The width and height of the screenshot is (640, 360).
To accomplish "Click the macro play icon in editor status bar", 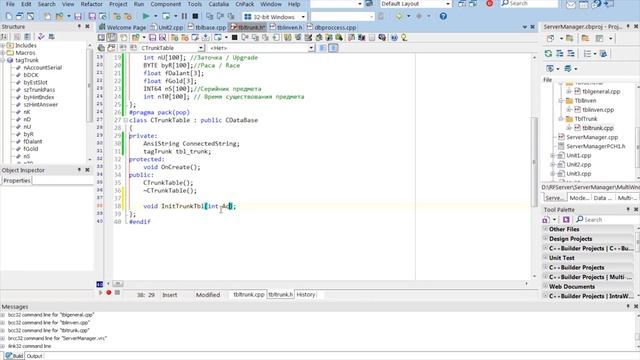I will click(x=101, y=293).
